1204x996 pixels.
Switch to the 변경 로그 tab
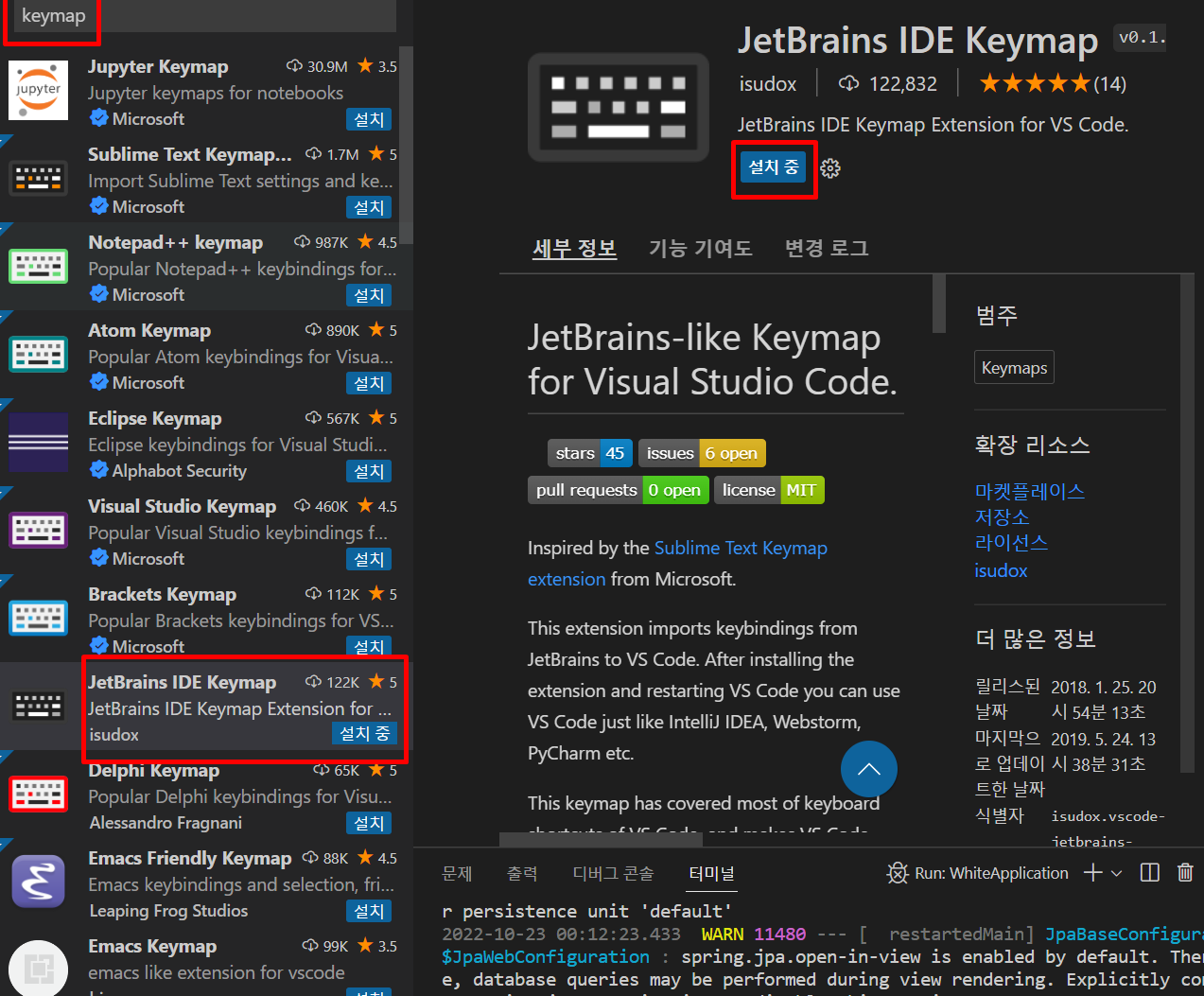(x=827, y=249)
